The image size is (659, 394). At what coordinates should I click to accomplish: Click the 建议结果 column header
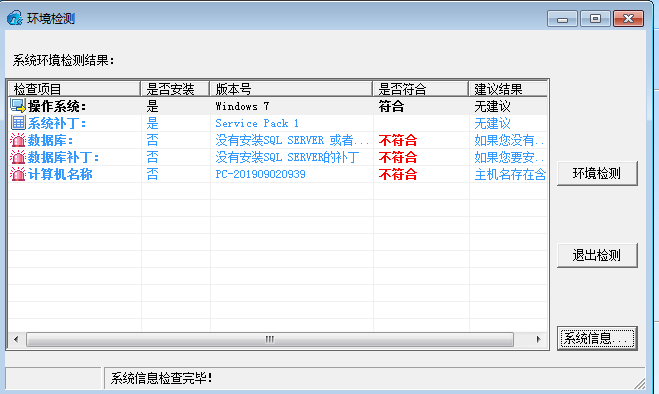(508, 89)
